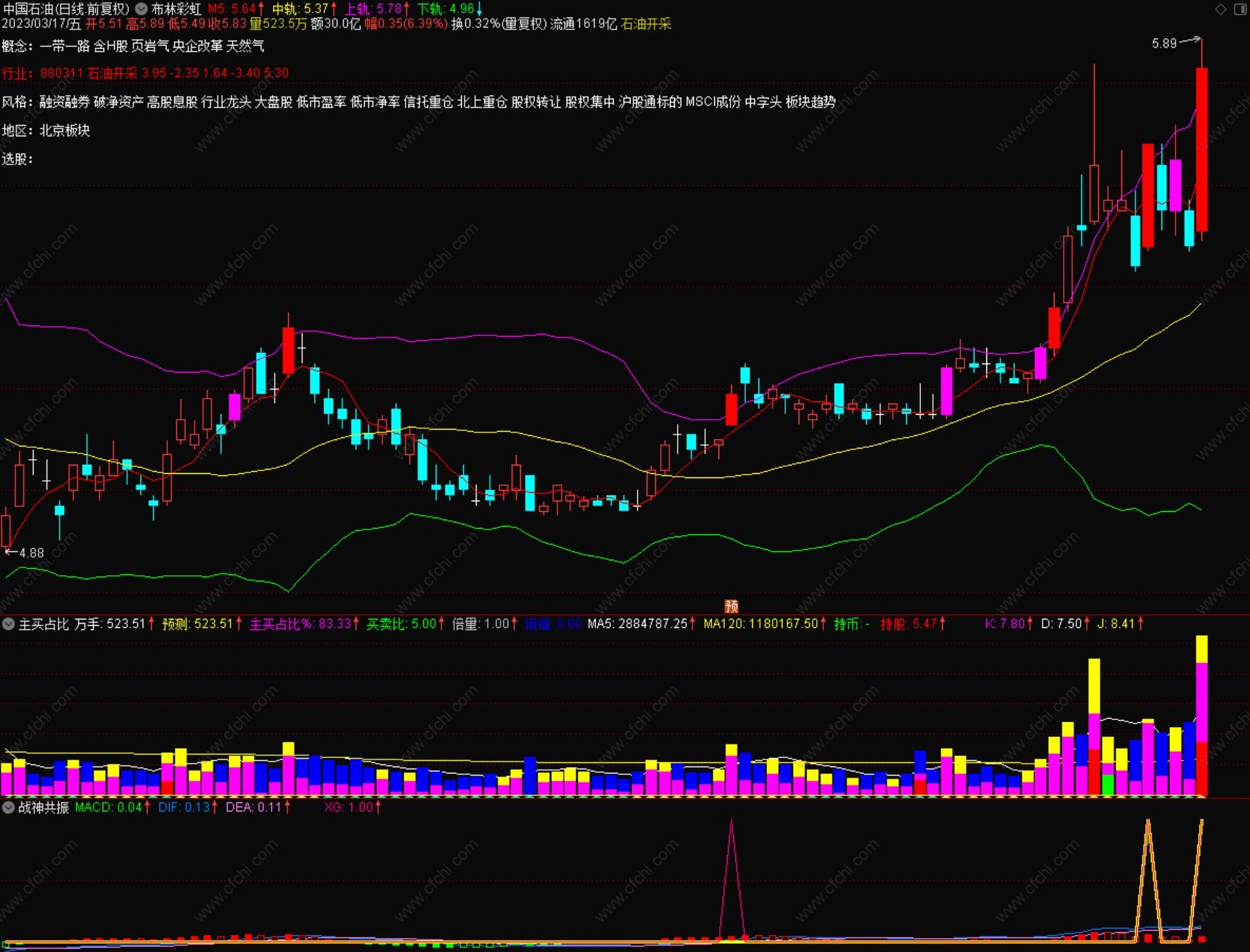Click the 布林彩虹 indicator name

coord(176,9)
